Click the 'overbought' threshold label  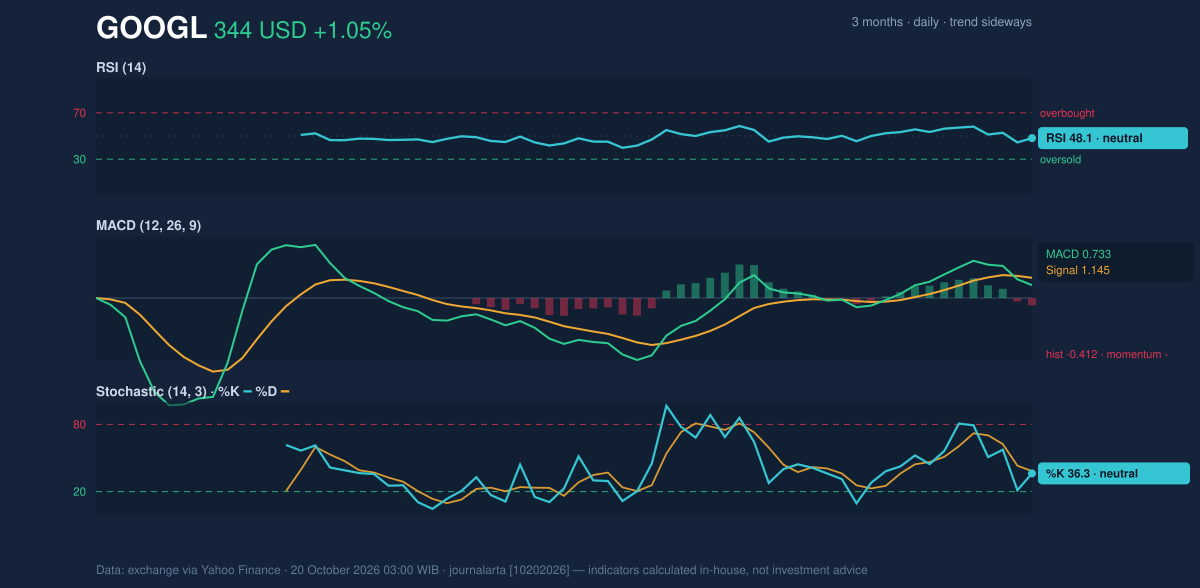point(1067,113)
